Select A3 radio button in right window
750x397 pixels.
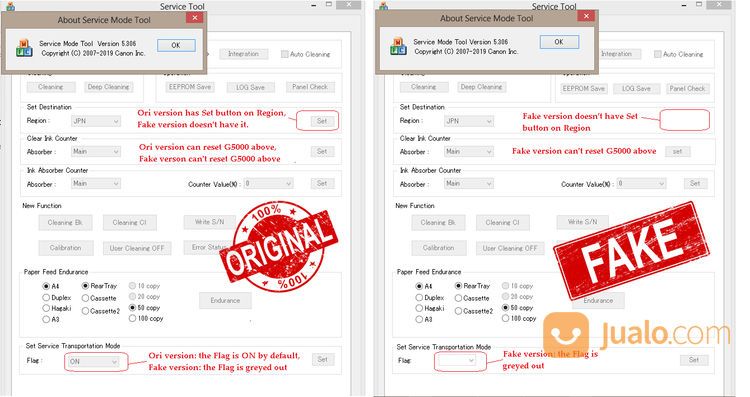tap(419, 319)
